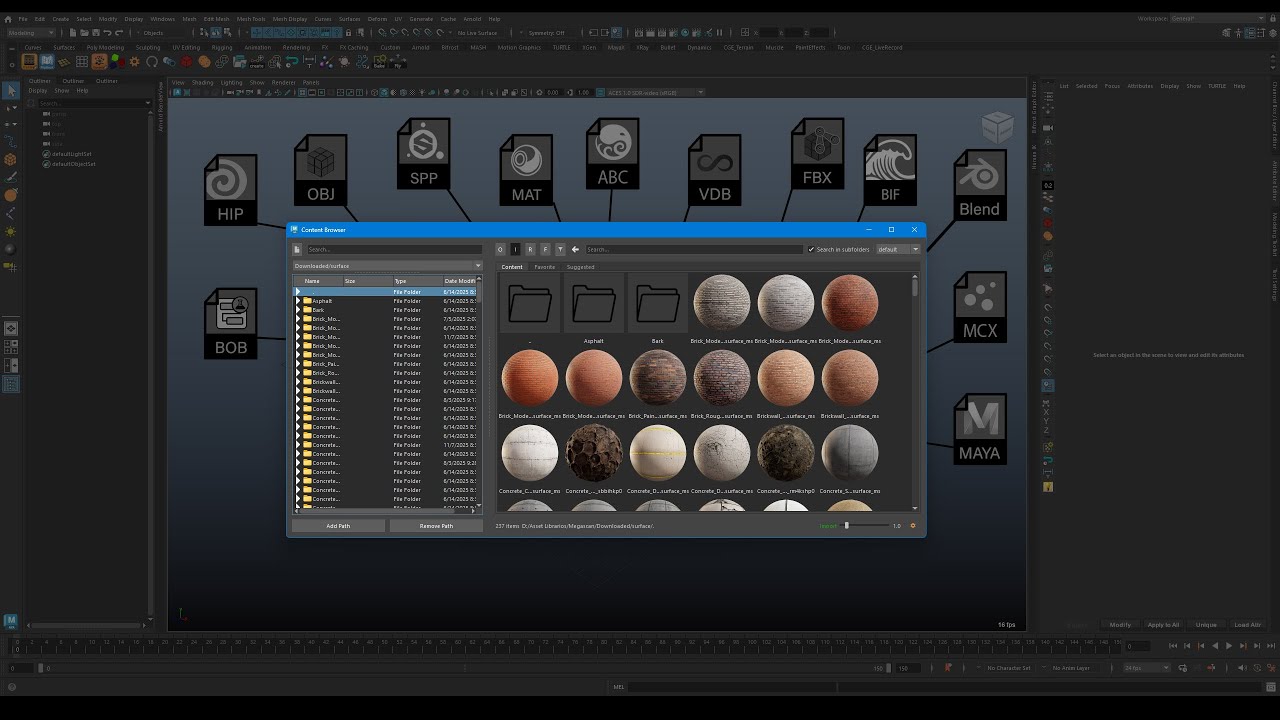This screenshot has height=720, width=1280.
Task: Toggle the O filter button in Content Browser
Action: coord(501,249)
